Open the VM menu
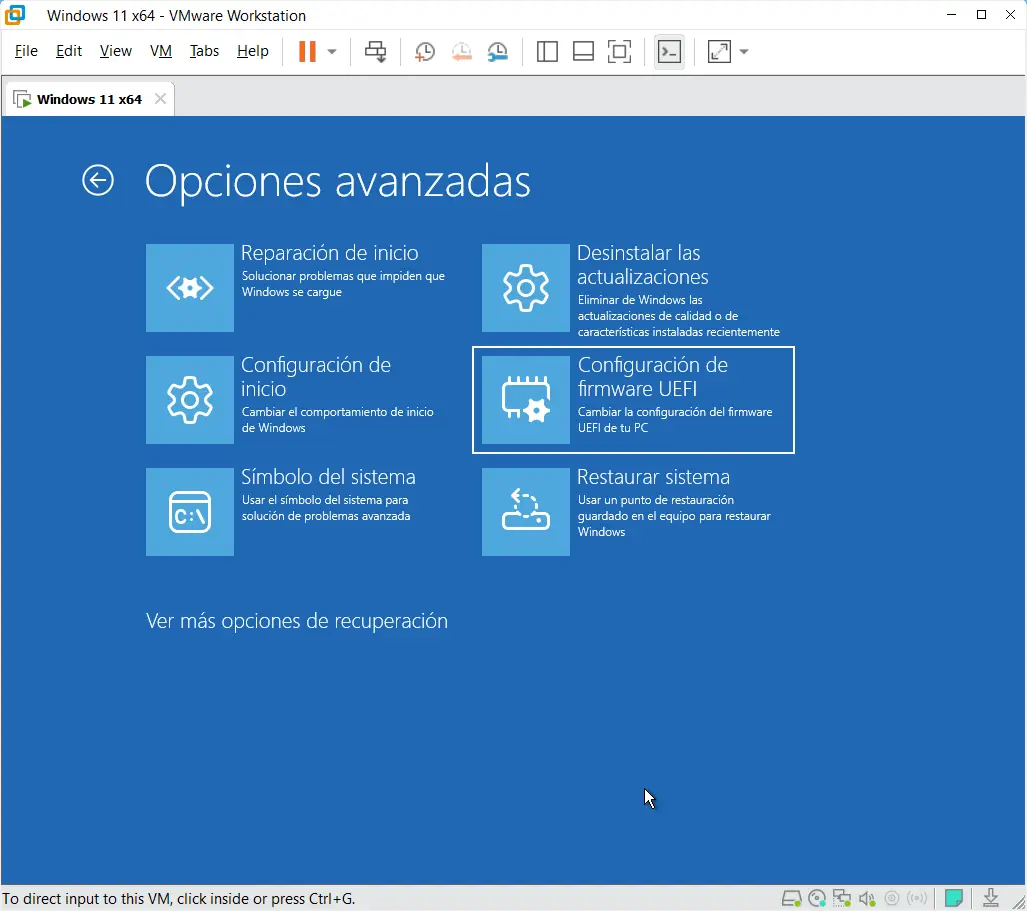1027x911 pixels. (160, 51)
